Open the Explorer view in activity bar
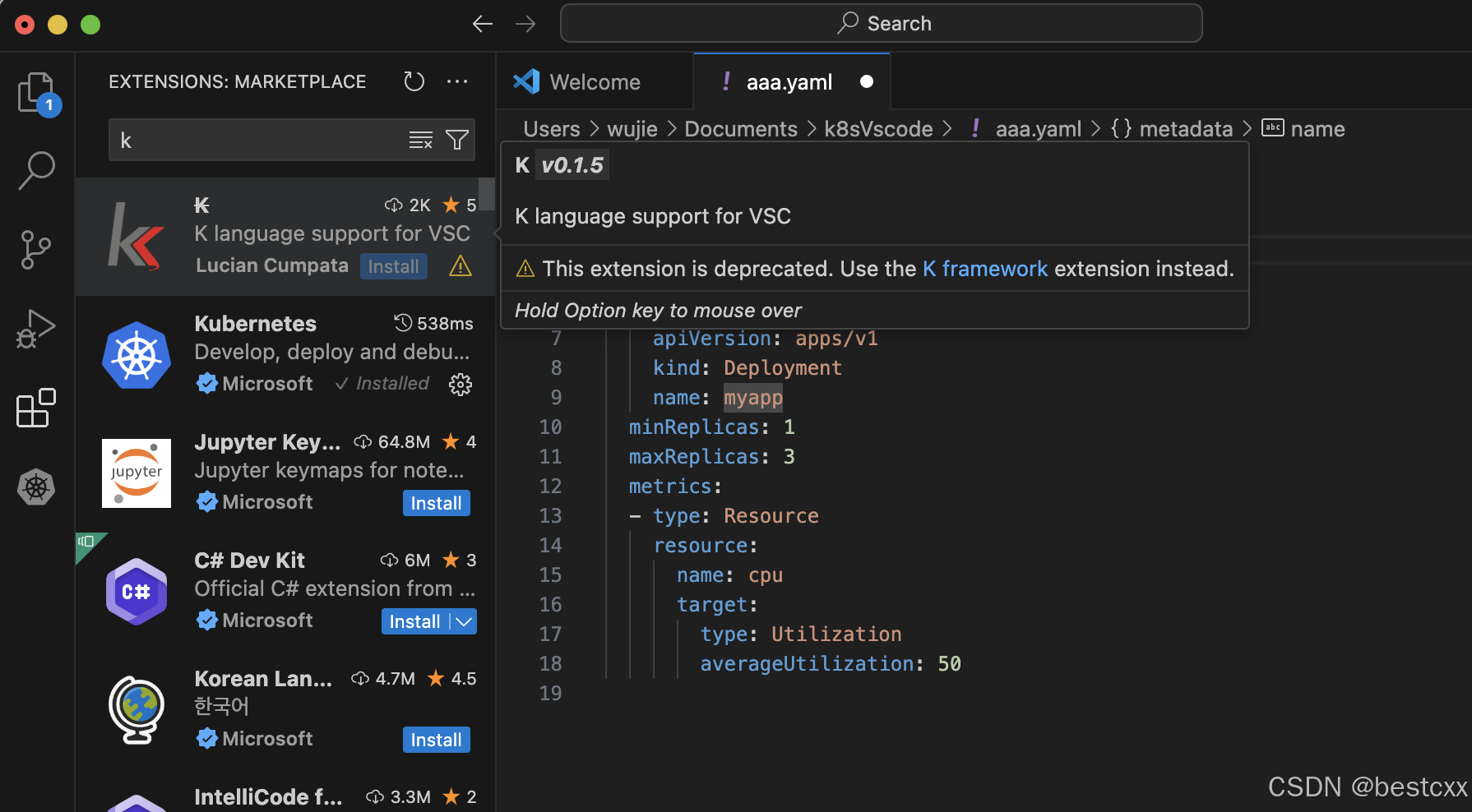The height and width of the screenshot is (812, 1472). [36, 92]
